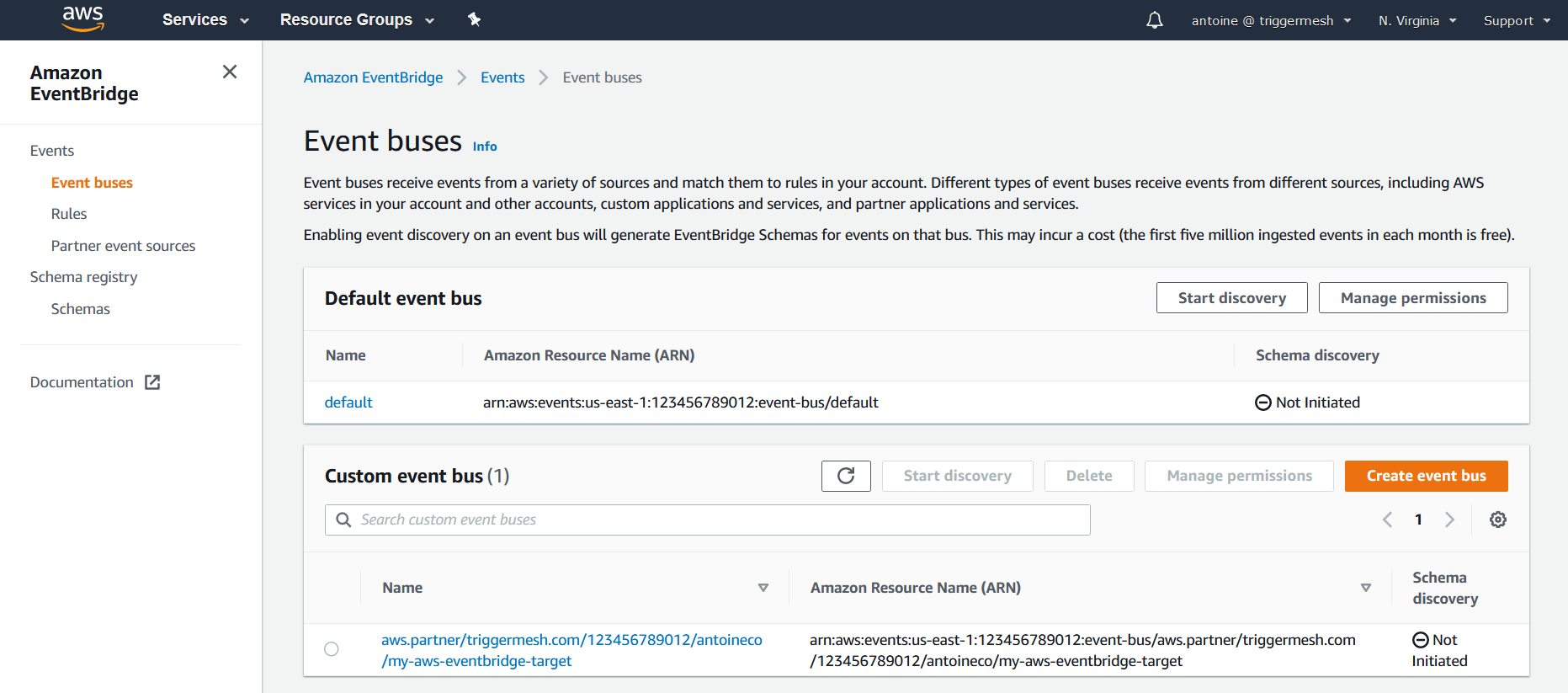Image resolution: width=1568 pixels, height=693 pixels.
Task: Click Start discovery for the default event bus
Action: point(1232,298)
